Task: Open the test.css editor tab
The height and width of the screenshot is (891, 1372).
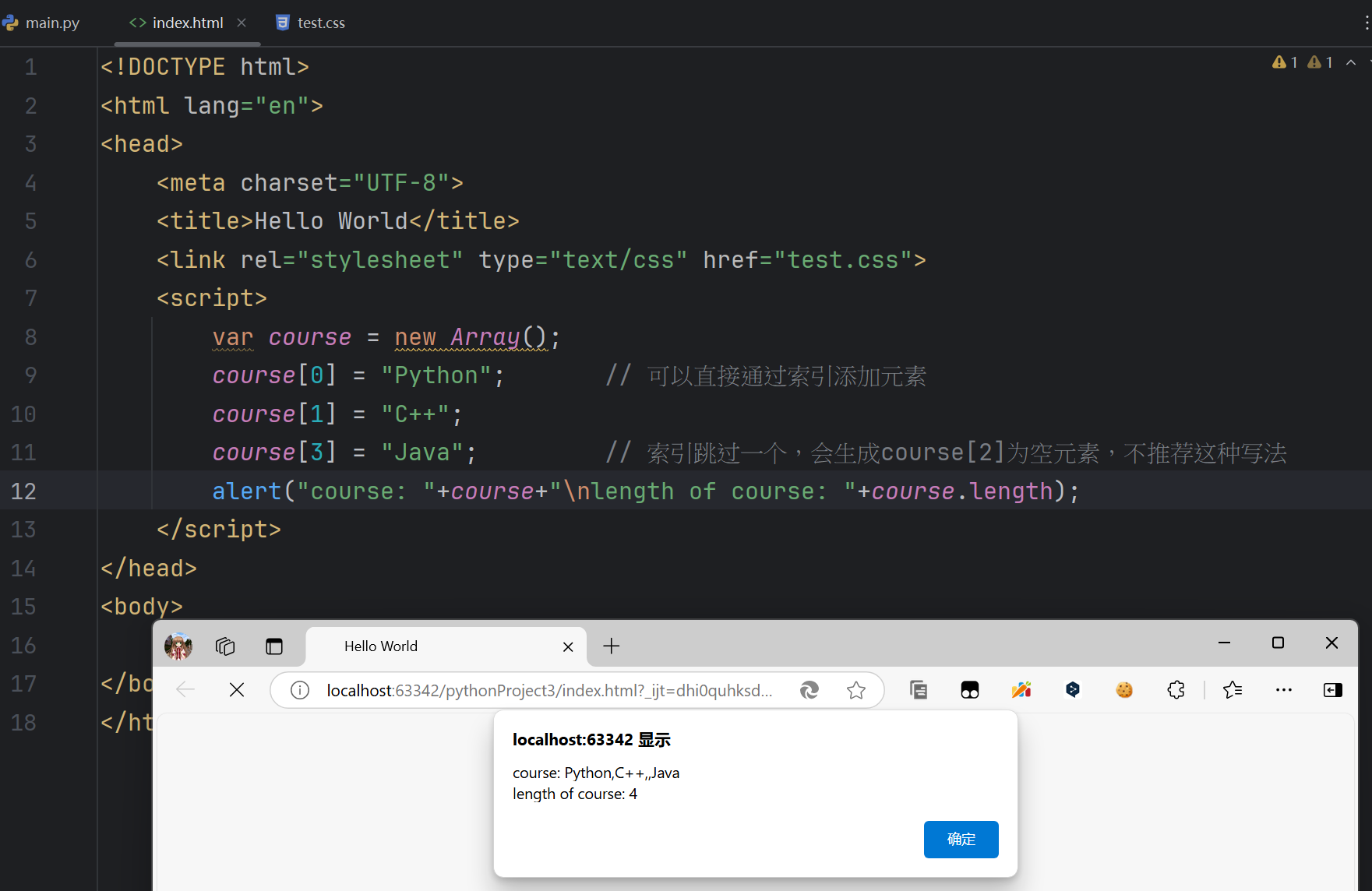Action: 312,23
